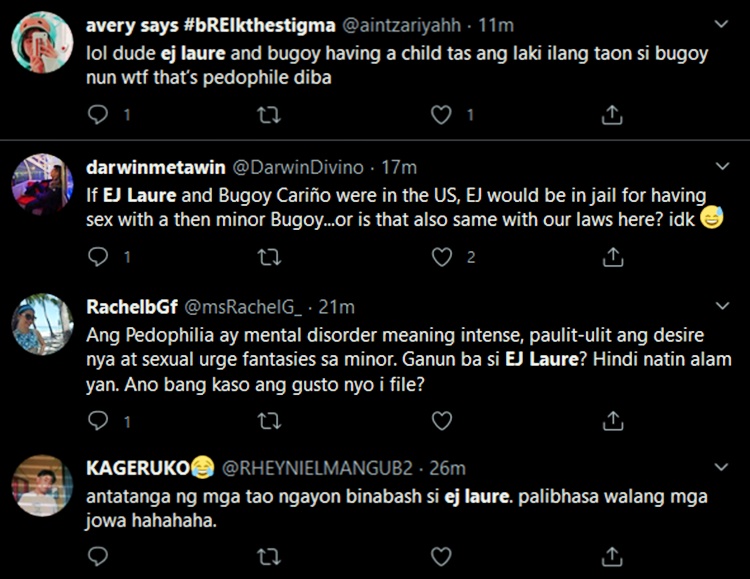This screenshot has width=750, height=579.
Task: Share KAGERUKO's tweet
Action: coord(612,556)
